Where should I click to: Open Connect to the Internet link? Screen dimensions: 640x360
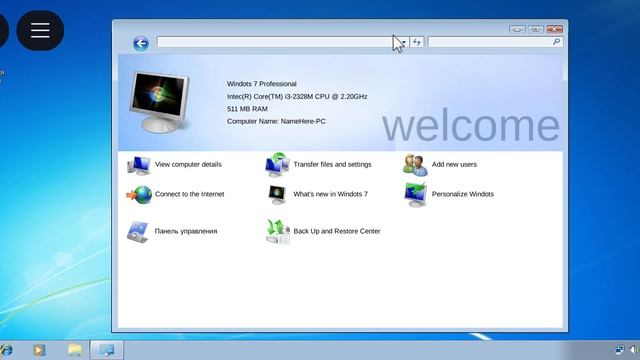click(x=189, y=194)
